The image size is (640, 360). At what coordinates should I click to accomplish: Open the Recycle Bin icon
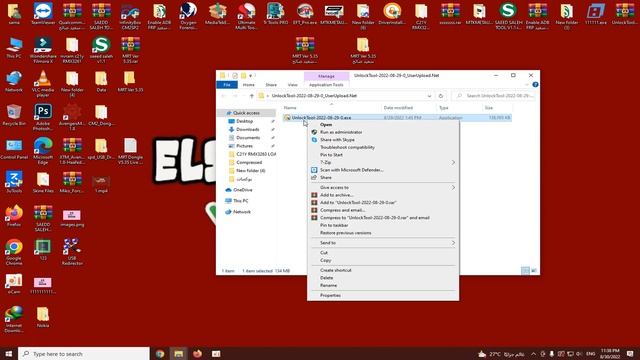14,115
